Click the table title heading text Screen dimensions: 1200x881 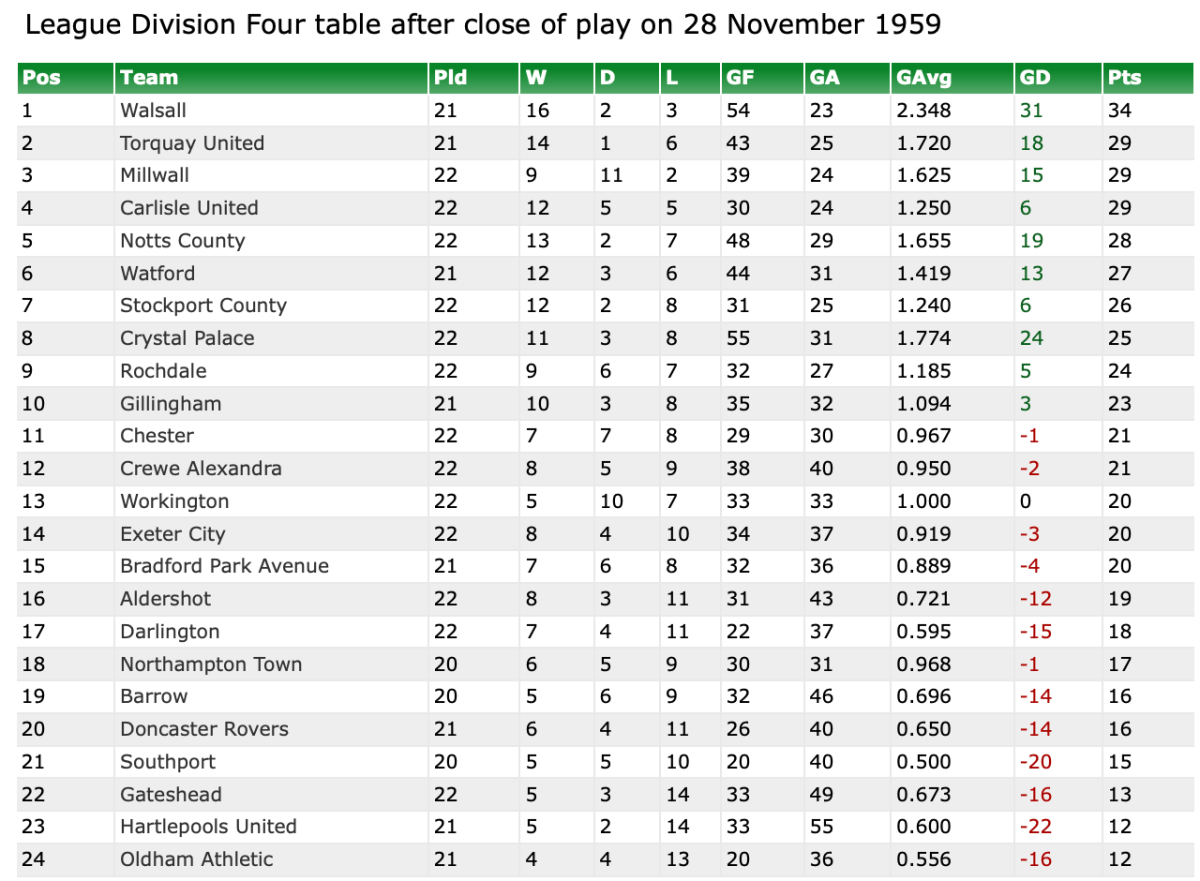[483, 24]
